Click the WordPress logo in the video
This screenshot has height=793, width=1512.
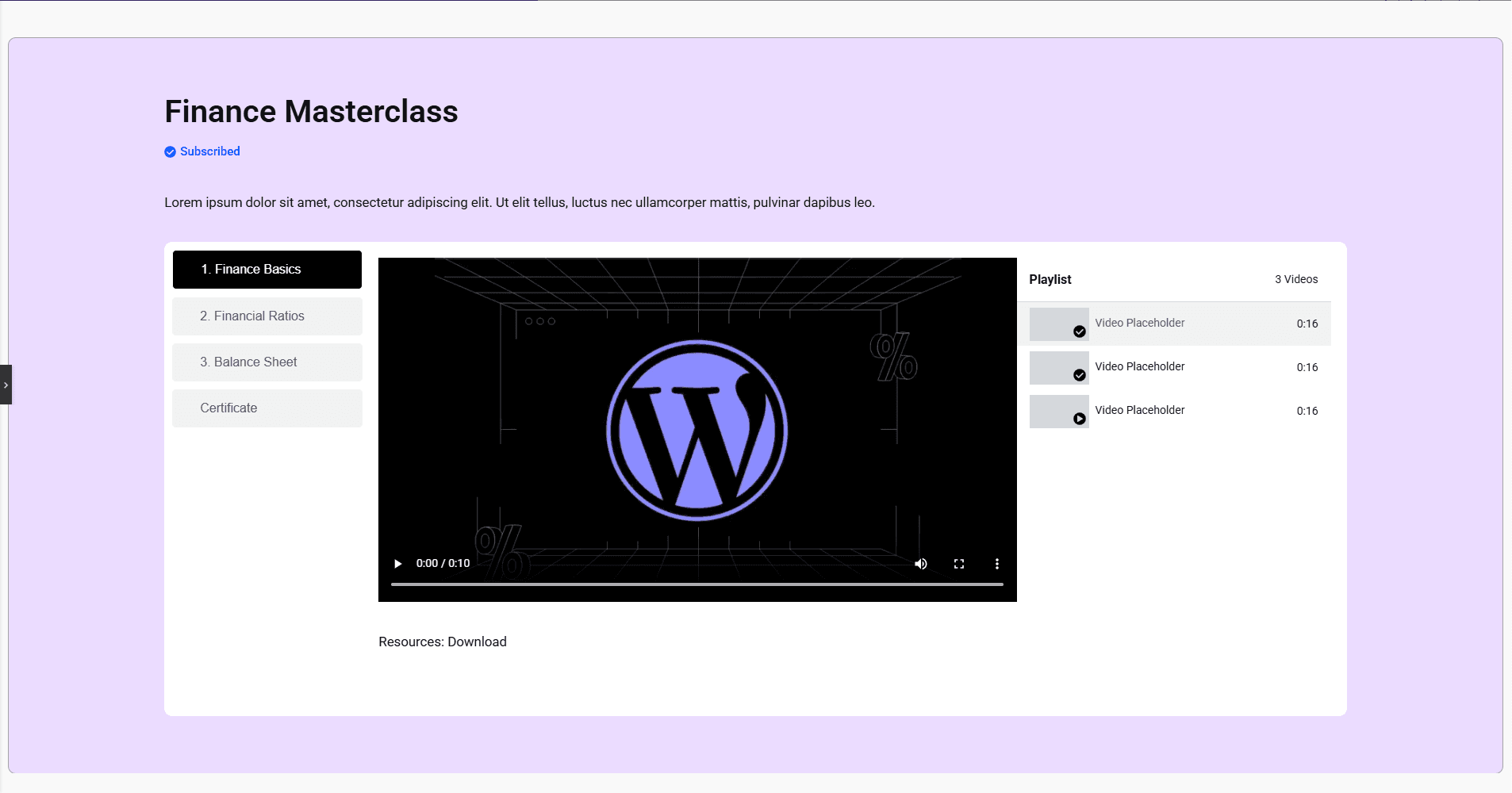(697, 430)
